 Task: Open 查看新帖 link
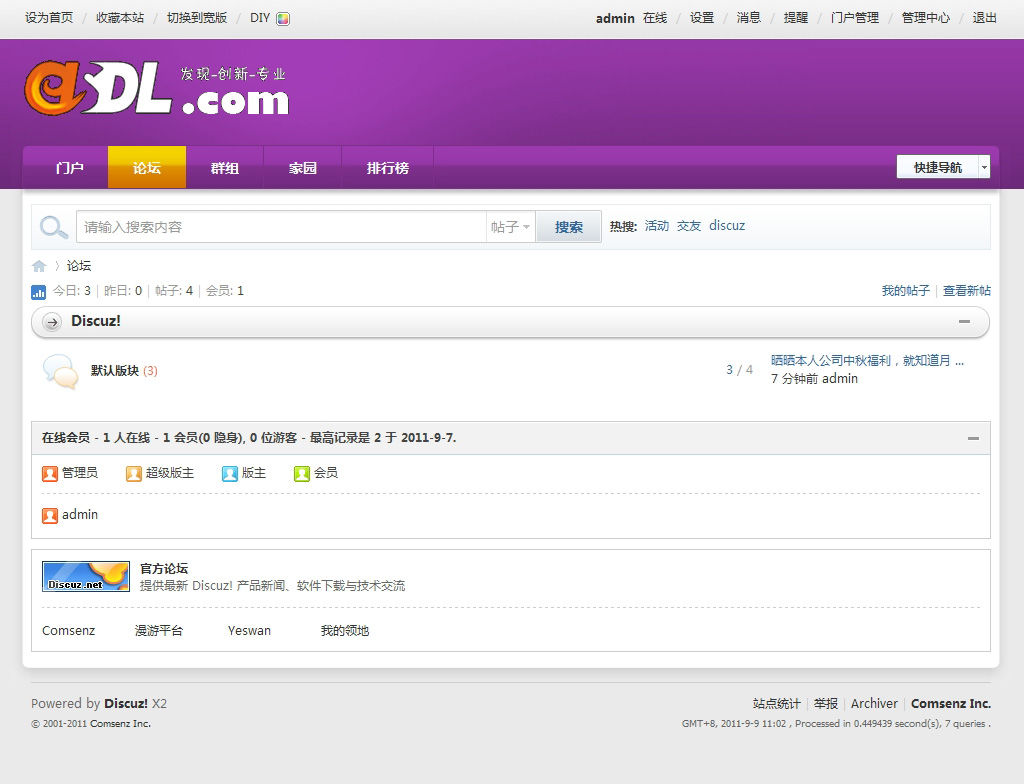pos(967,291)
